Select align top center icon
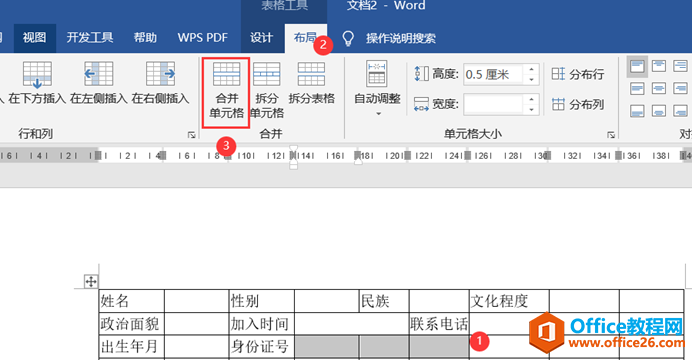 [659, 67]
